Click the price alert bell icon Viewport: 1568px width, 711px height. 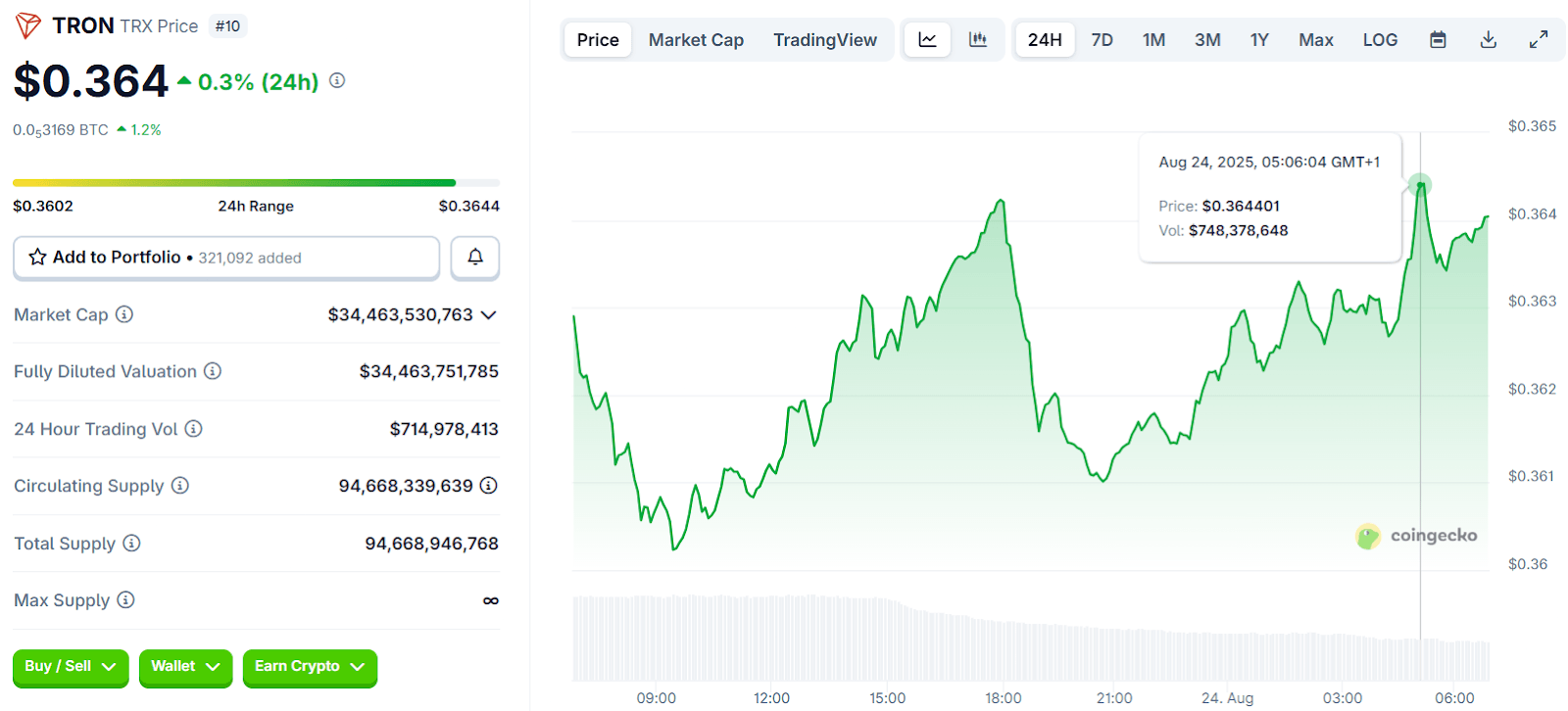475,257
